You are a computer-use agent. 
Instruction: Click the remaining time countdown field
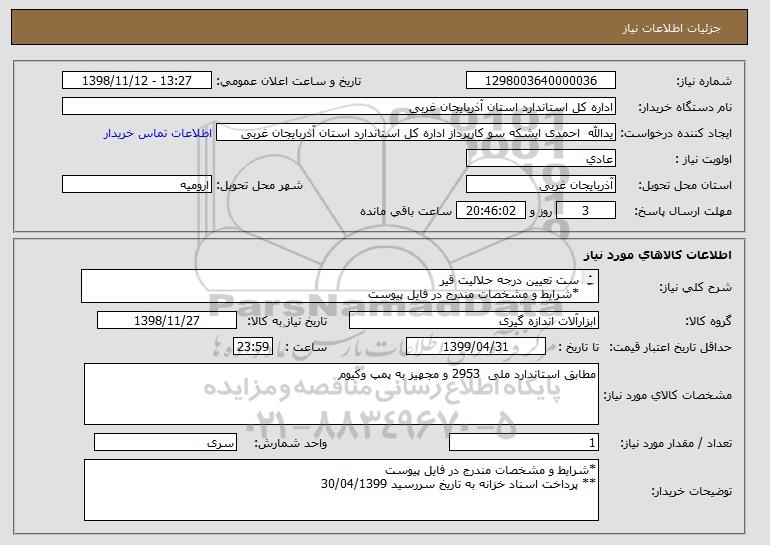coord(491,211)
